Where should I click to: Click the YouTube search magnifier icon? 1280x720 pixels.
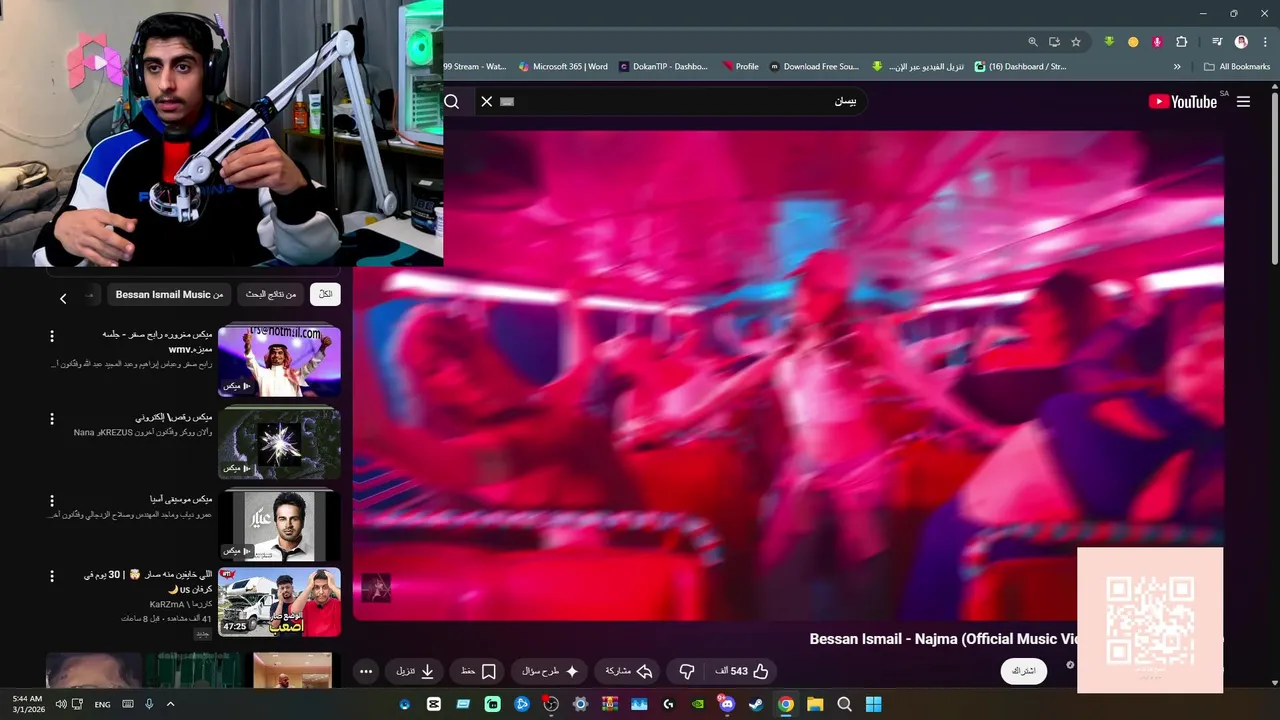coord(452,101)
